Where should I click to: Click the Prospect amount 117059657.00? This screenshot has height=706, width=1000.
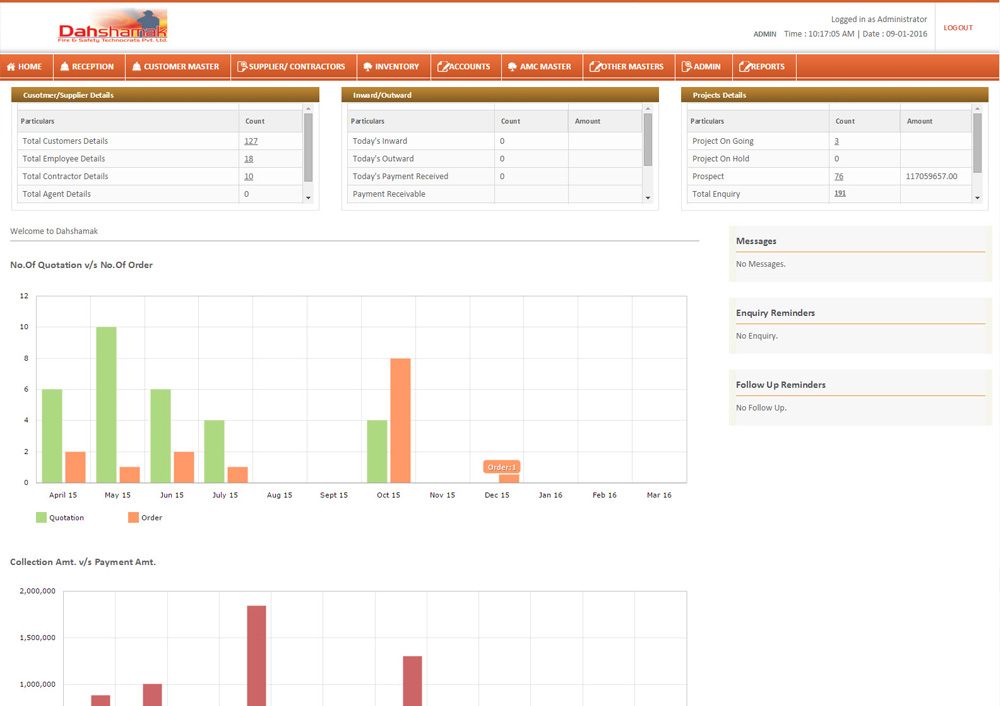931,177
